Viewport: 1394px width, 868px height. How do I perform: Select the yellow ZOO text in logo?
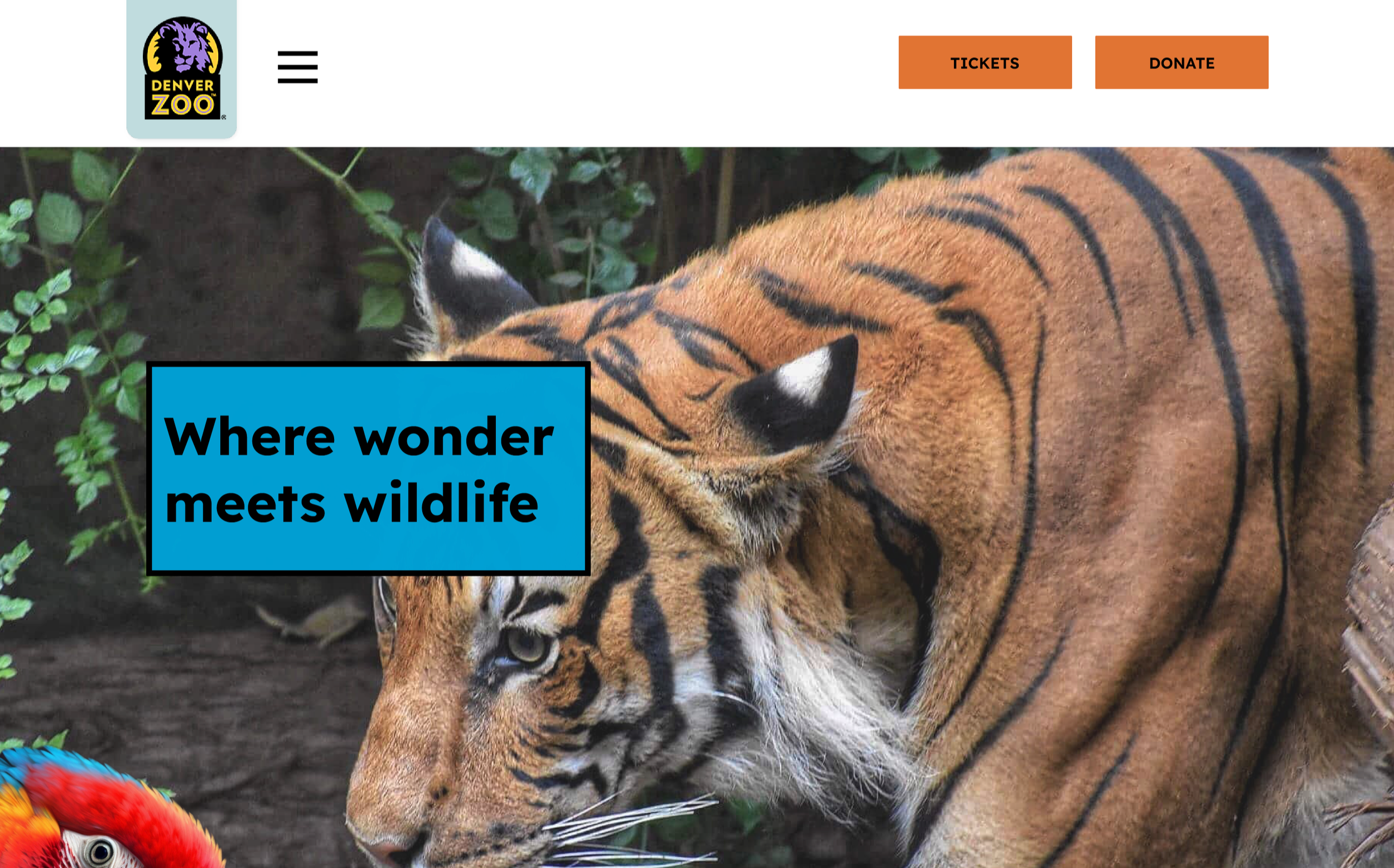pos(182,105)
